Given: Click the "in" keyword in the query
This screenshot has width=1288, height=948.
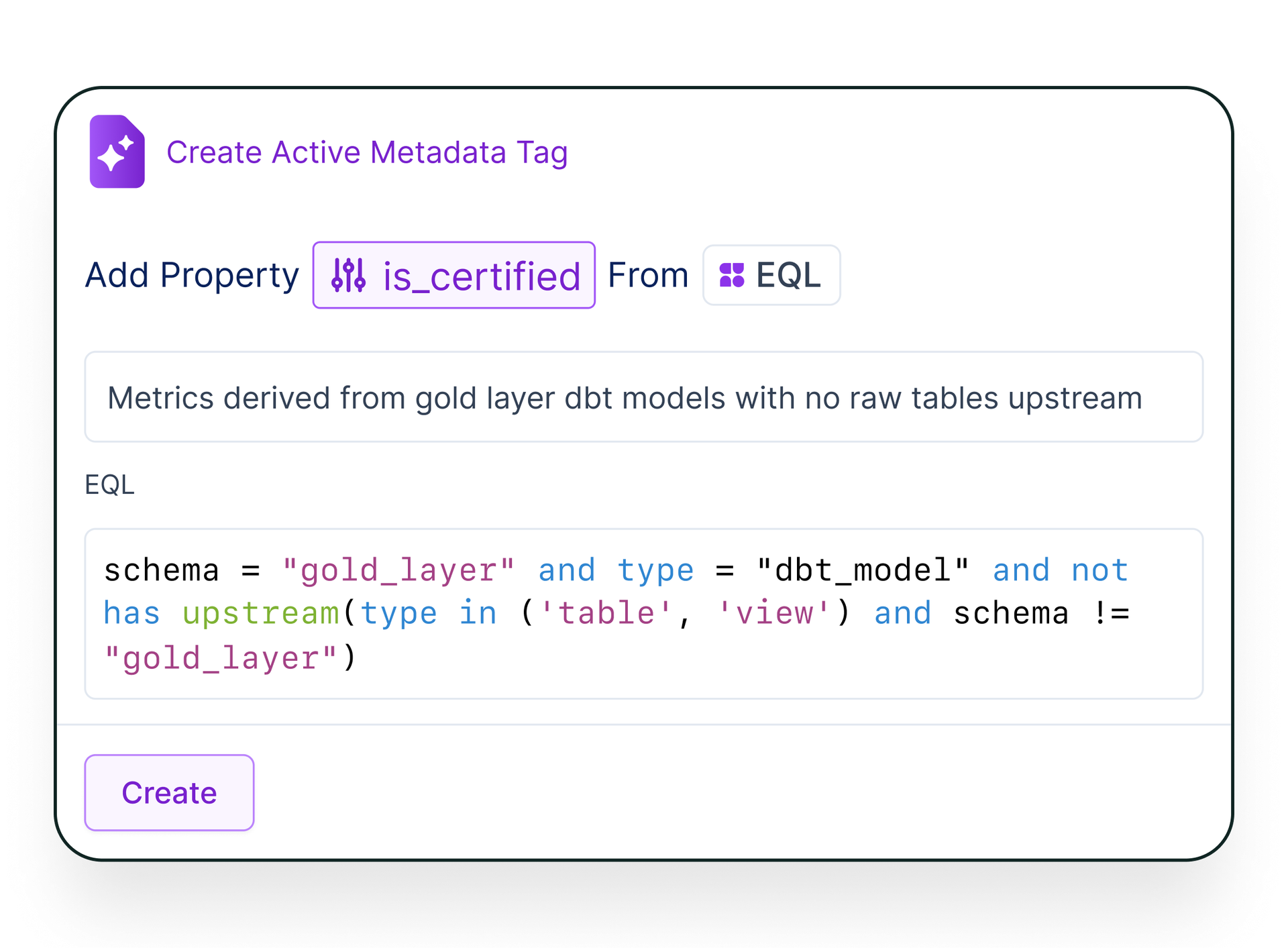Looking at the screenshot, I should 478,614.
